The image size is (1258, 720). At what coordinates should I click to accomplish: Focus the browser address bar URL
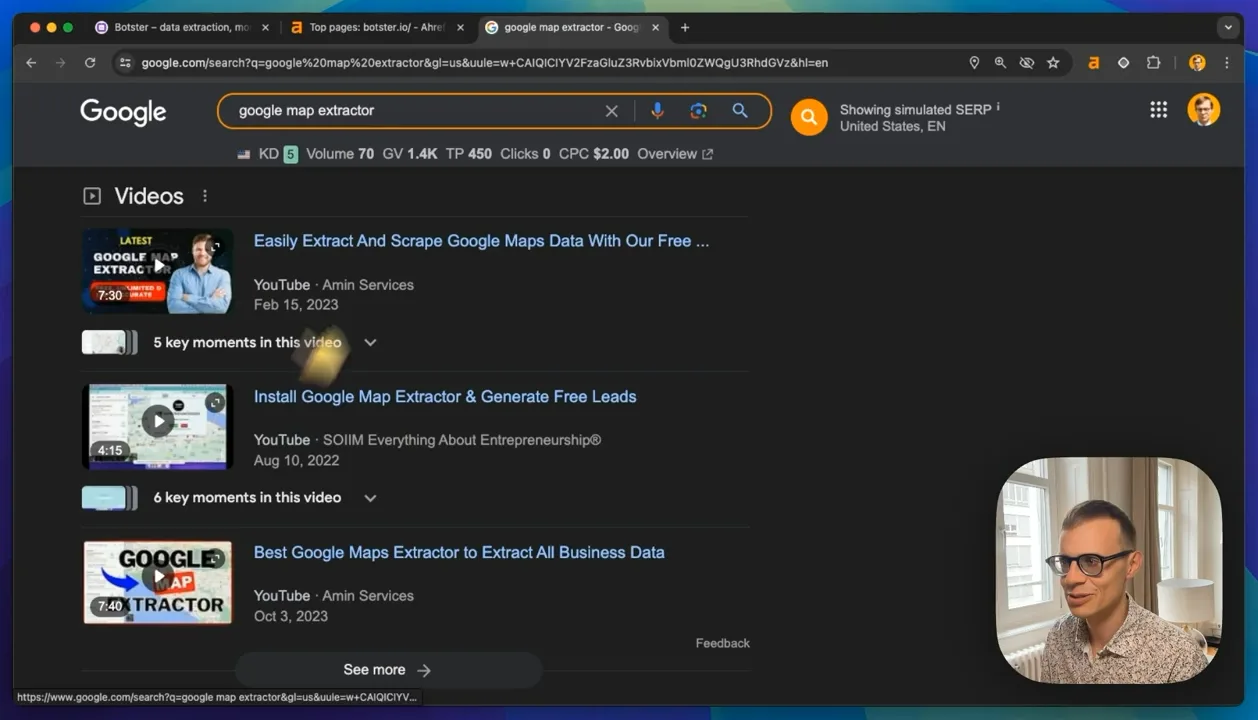click(485, 63)
